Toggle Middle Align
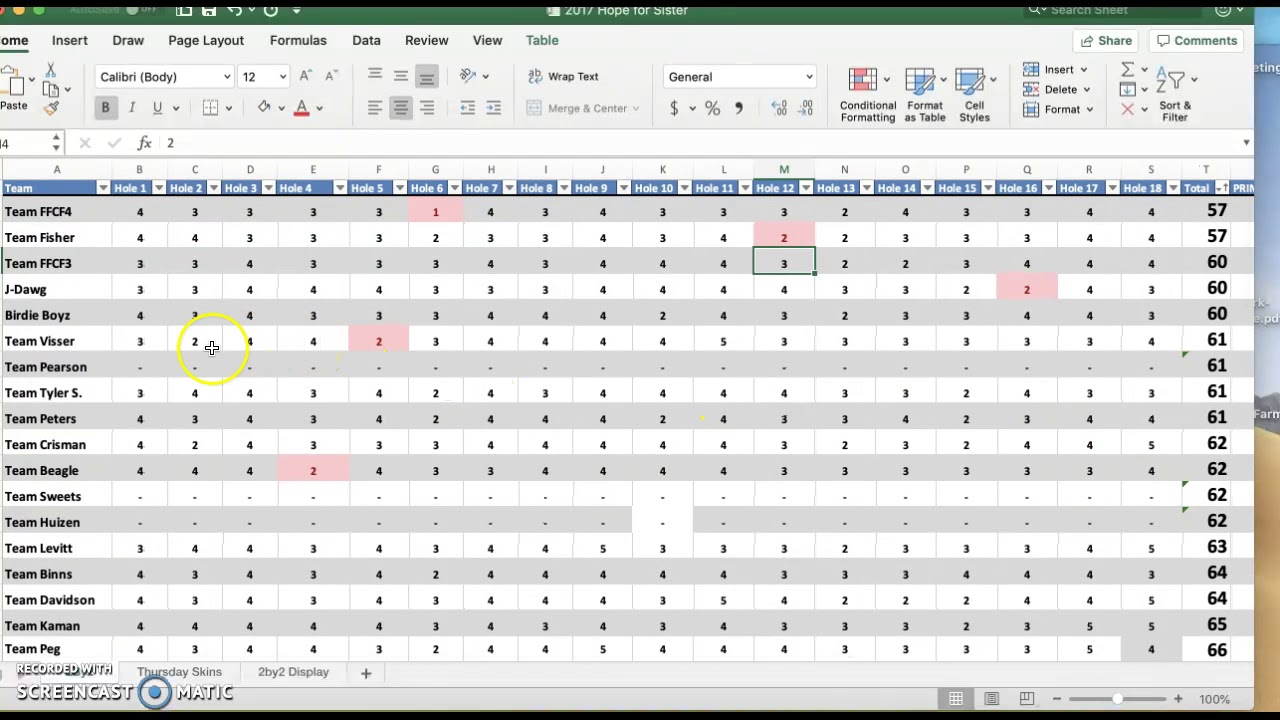 [400, 76]
